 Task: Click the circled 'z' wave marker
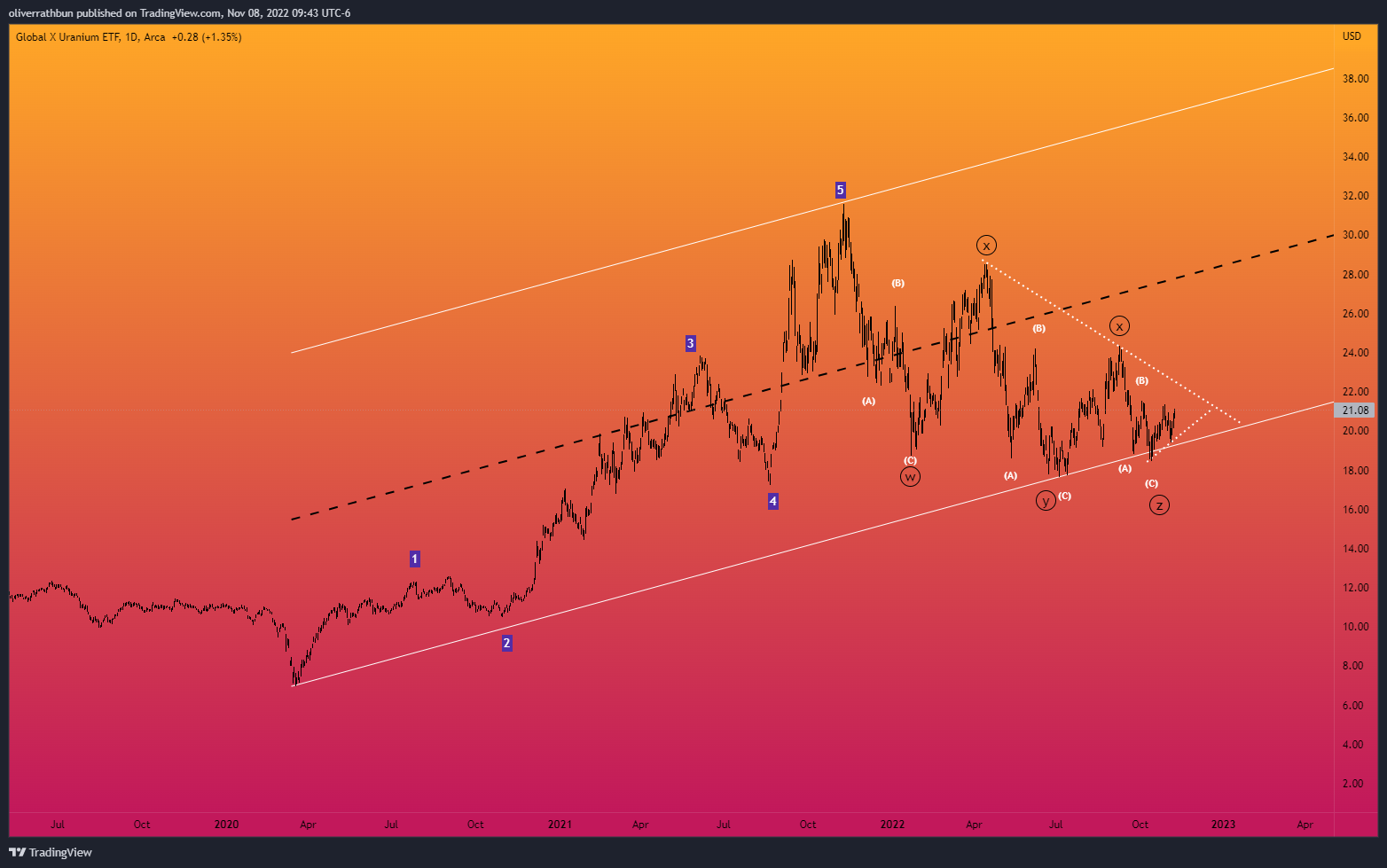point(1159,505)
